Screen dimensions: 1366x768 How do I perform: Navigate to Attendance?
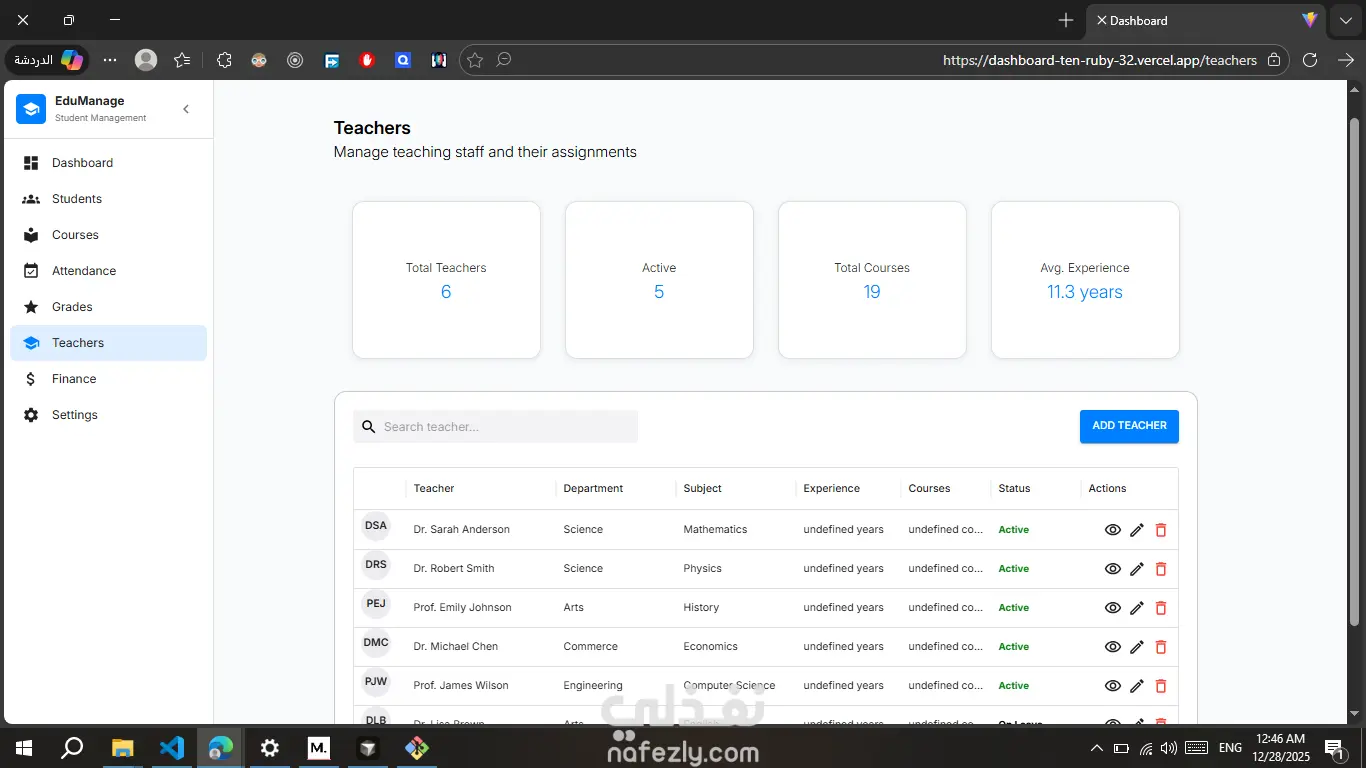(x=108, y=271)
